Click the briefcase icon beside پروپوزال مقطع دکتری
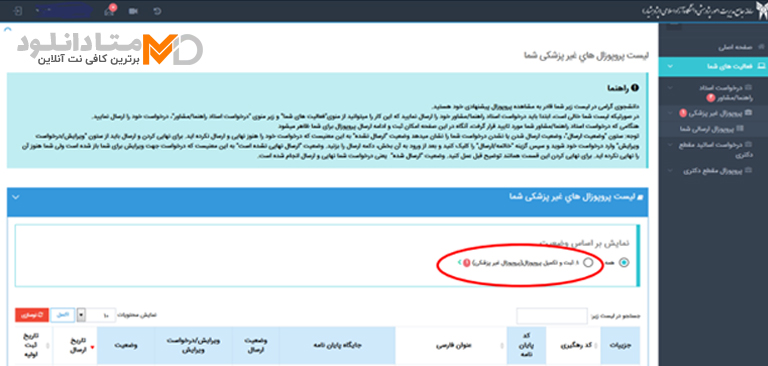This screenshot has height=366, width=768. [747, 171]
